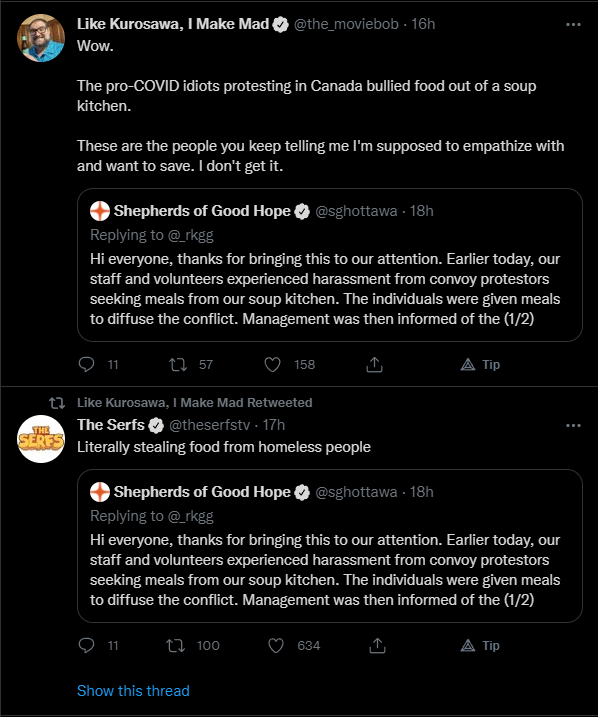Like the tweet with 158 likes

pyautogui.click(x=272, y=364)
